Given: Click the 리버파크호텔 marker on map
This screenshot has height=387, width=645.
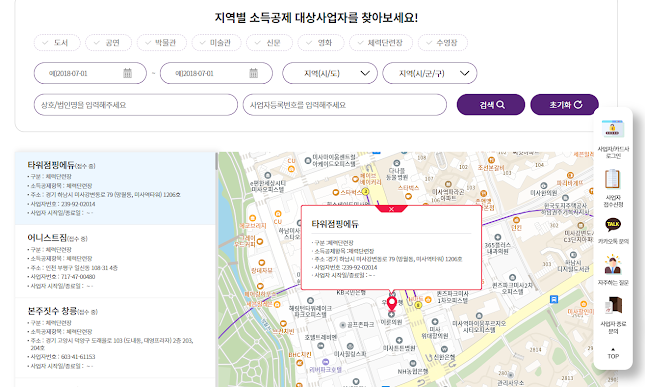Looking at the screenshot, I should (x=326, y=362).
